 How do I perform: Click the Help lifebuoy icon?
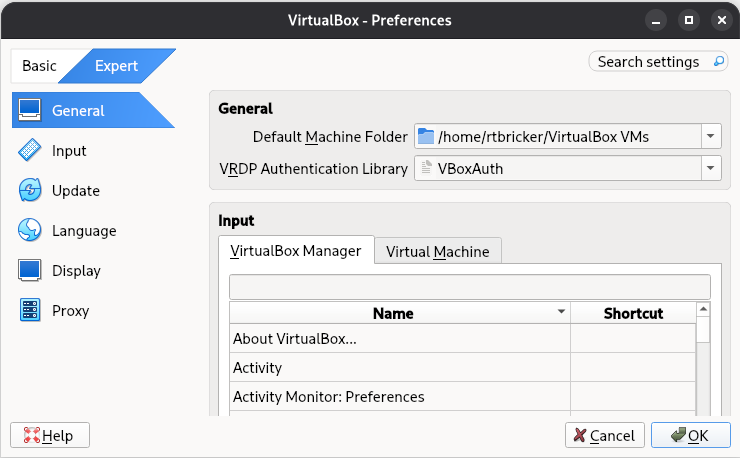[x=32, y=435]
